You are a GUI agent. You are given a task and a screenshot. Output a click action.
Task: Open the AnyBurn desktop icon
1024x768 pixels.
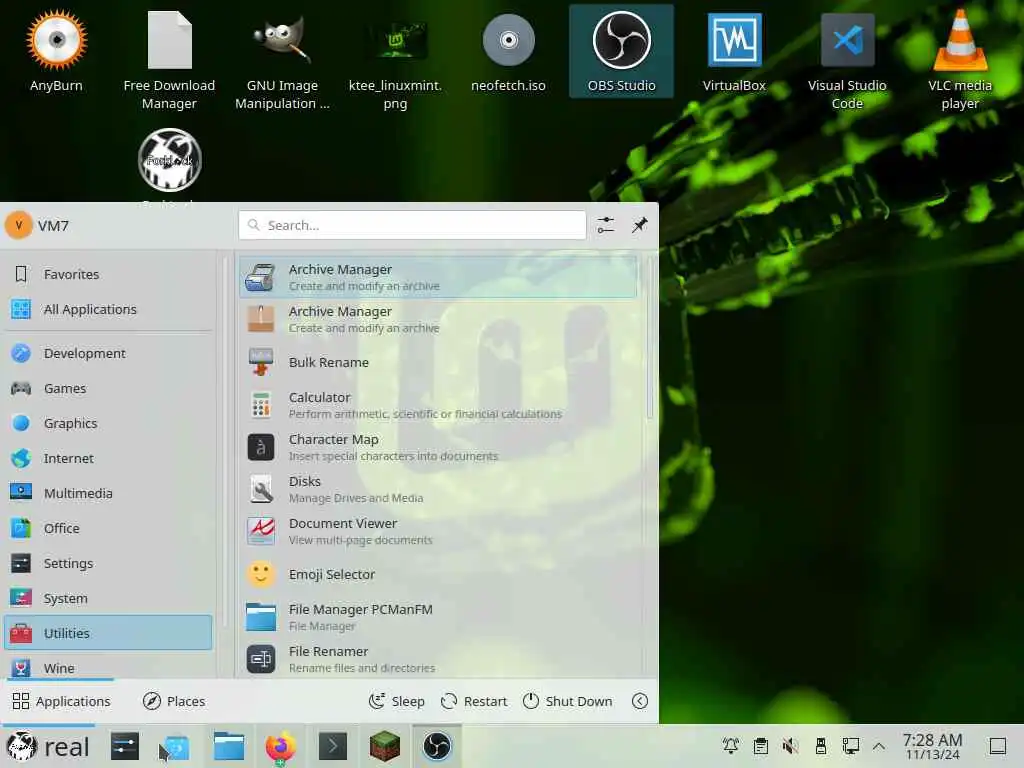[x=56, y=51]
